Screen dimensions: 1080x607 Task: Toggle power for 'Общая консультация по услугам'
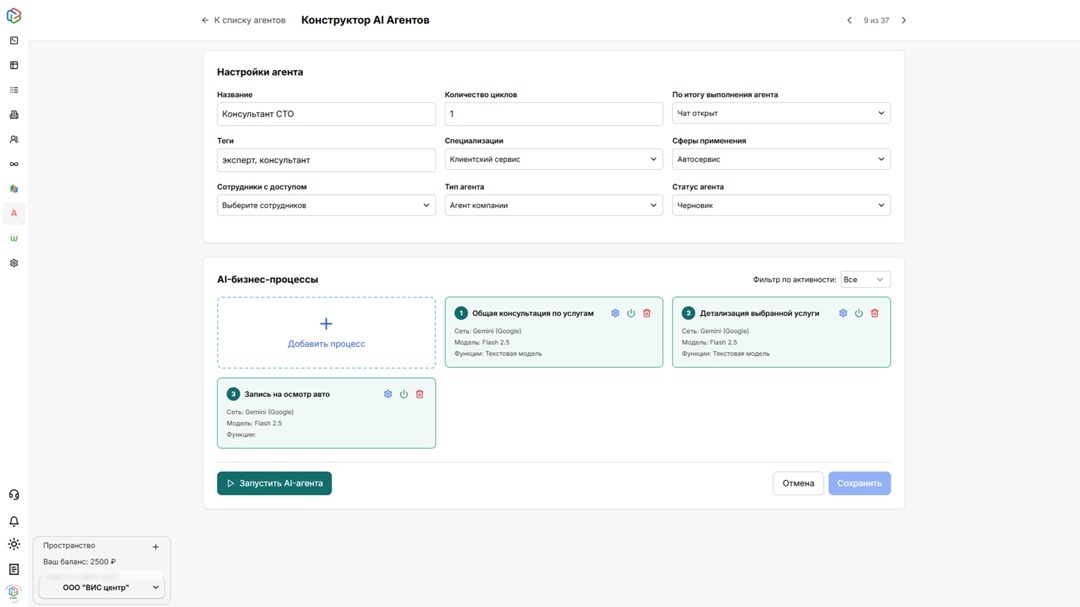click(x=631, y=313)
